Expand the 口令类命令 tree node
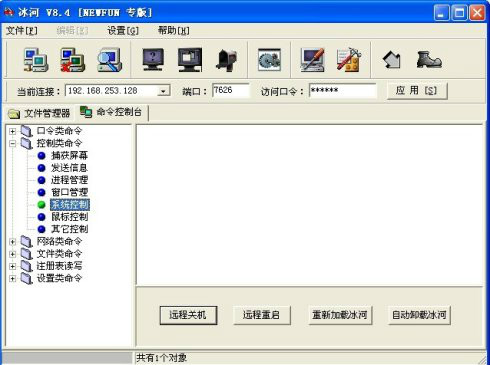 [13, 131]
